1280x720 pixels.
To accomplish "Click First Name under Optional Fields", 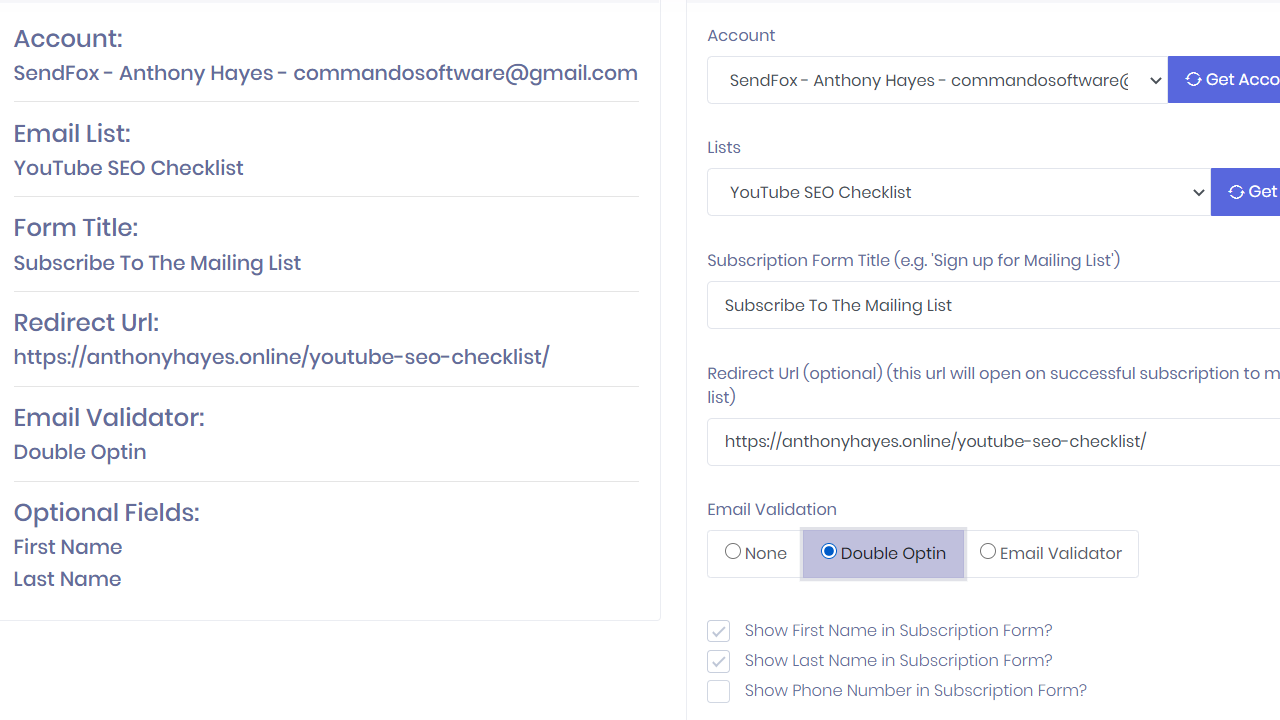I will coord(68,547).
